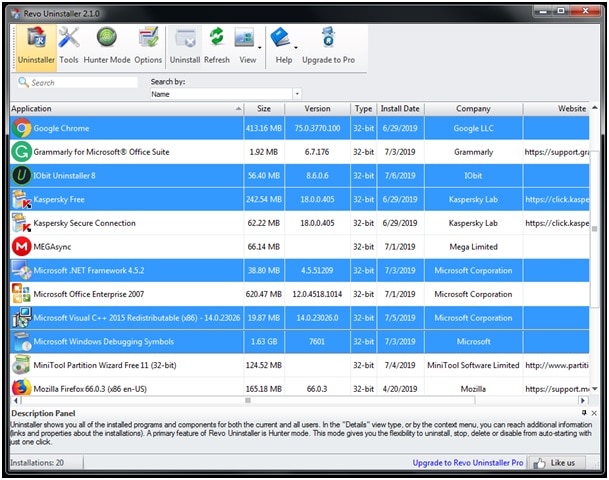Click the 75.0.3770.100 version cell

(317, 129)
